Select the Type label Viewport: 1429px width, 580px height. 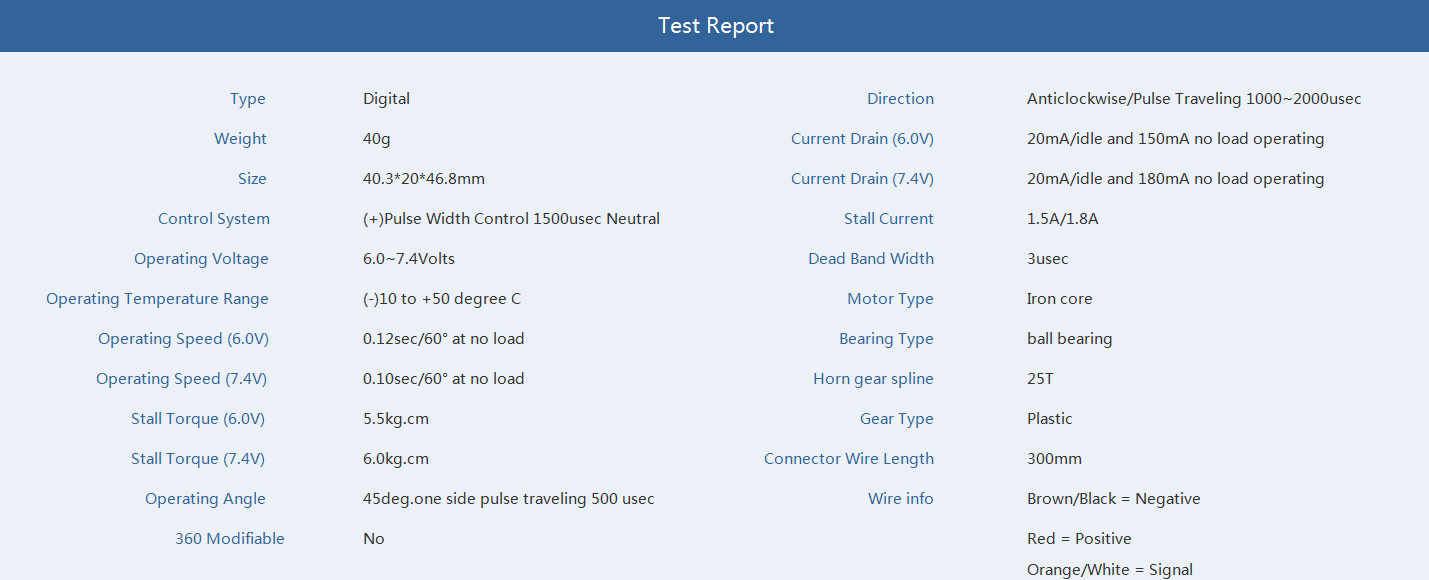pyautogui.click(x=248, y=99)
